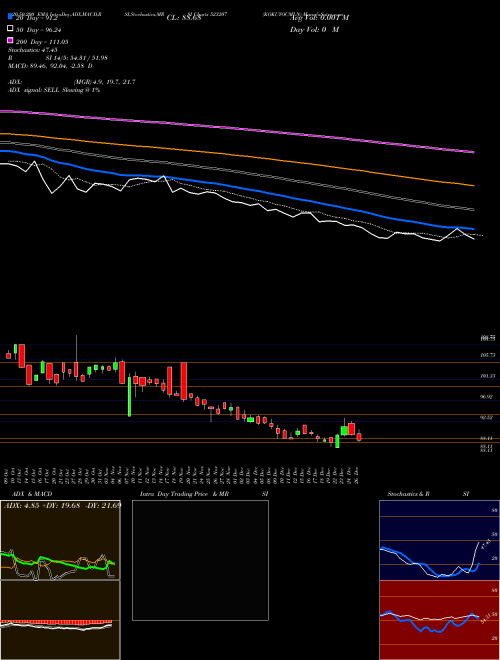Screen dimensions: 500x660
Task: Click the red RSI chart panel
Action: pyautogui.click(x=439, y=620)
